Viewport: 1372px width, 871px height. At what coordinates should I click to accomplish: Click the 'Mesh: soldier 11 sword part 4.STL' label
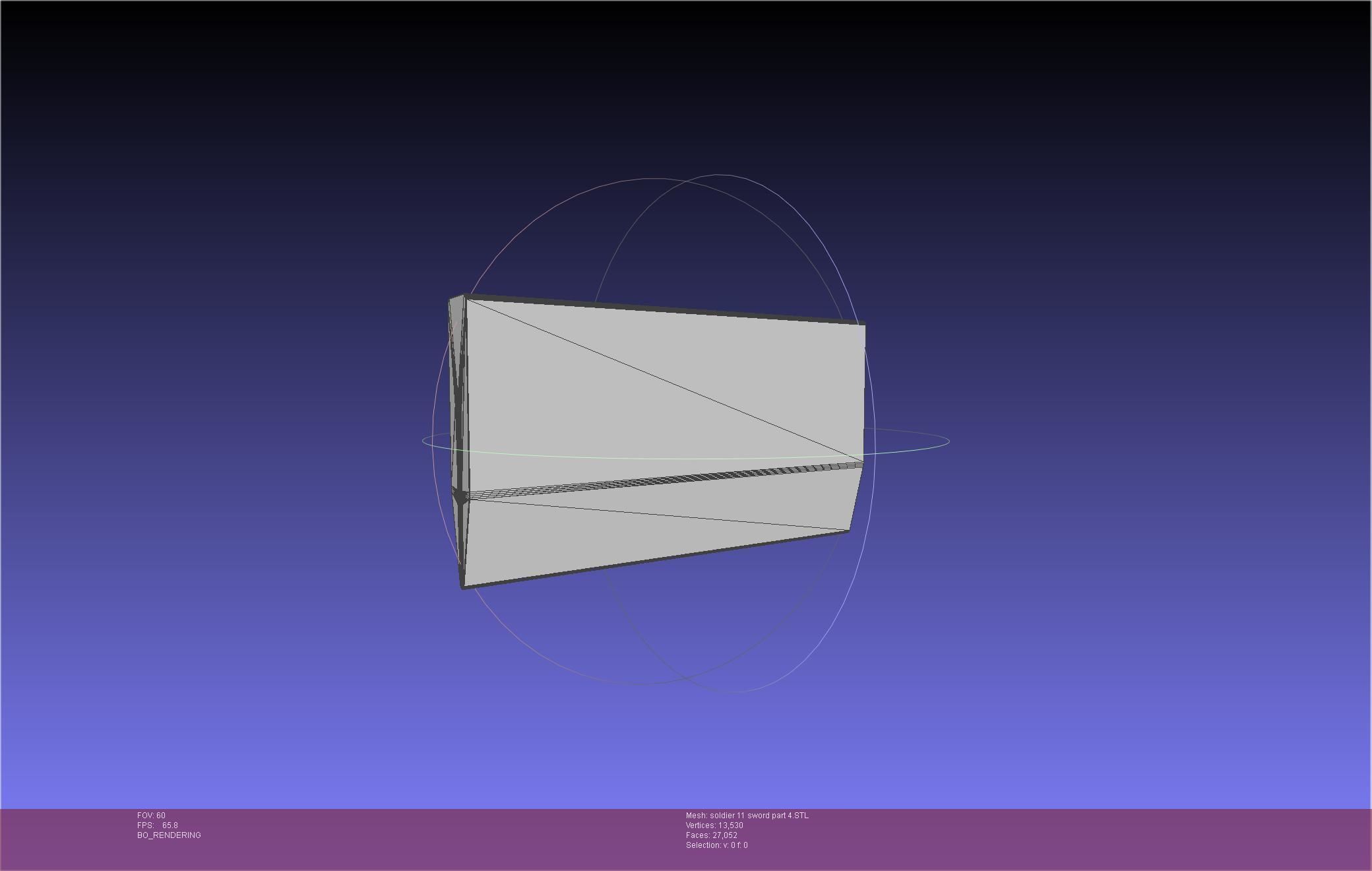pos(747,816)
